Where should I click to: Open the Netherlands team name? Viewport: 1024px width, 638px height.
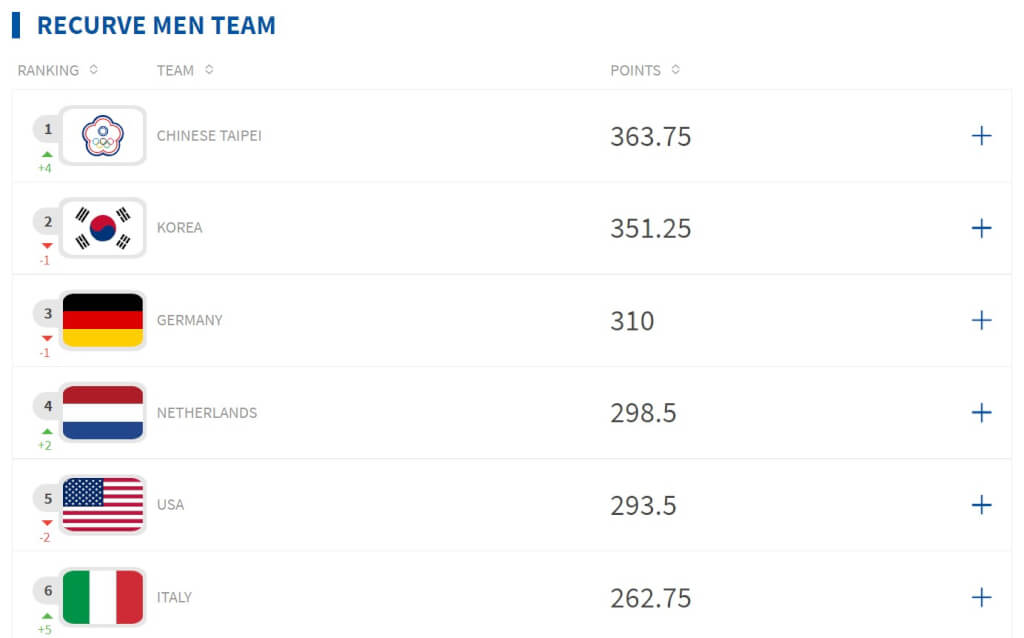pos(206,412)
